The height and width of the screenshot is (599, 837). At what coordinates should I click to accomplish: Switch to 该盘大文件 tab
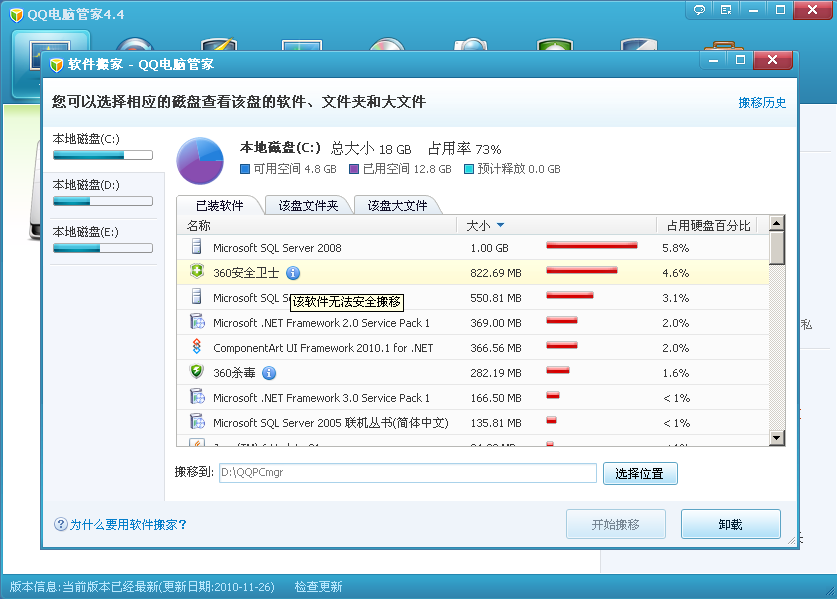(x=398, y=206)
